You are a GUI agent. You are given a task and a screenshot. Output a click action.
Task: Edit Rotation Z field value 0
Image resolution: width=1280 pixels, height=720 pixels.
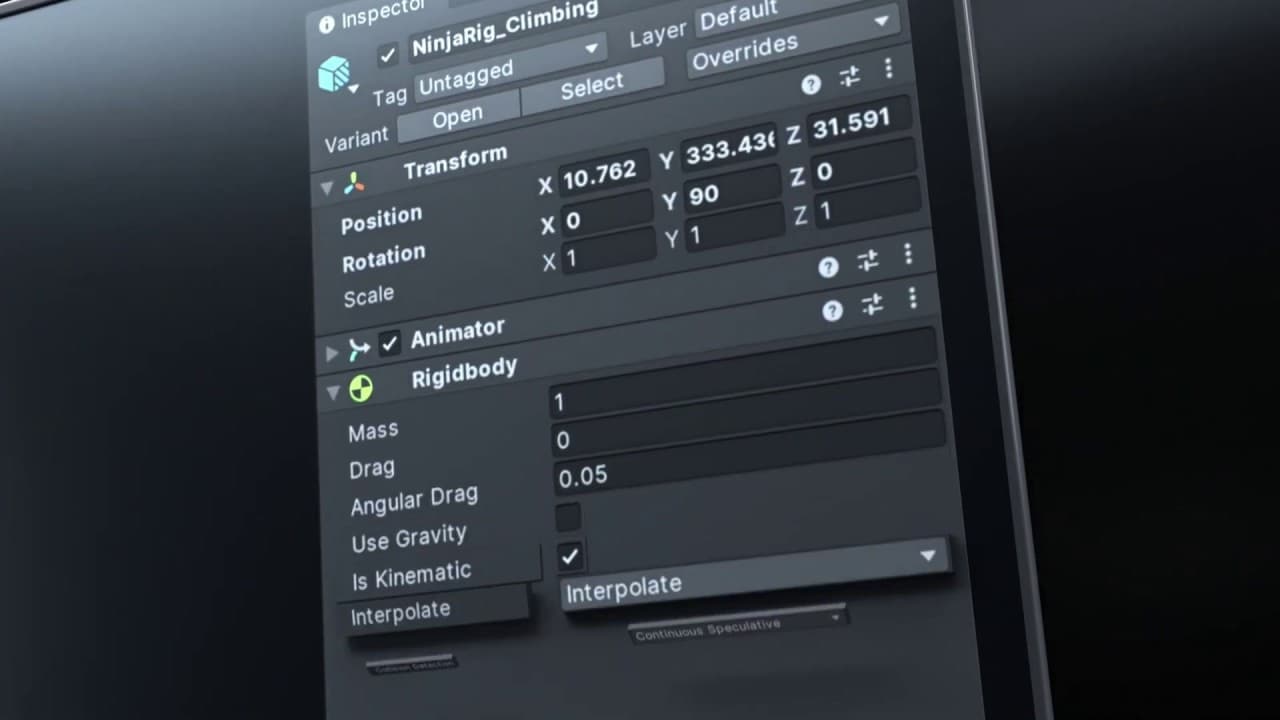pos(862,165)
